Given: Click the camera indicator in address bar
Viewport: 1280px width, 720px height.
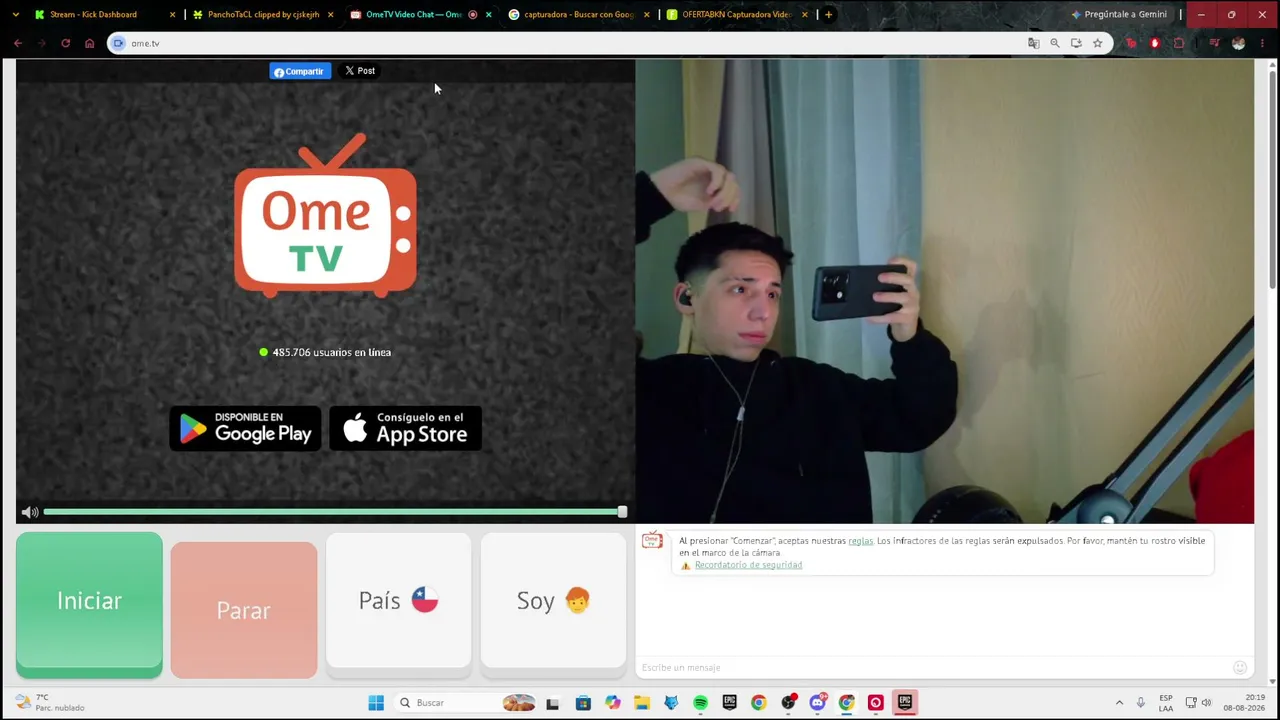Looking at the screenshot, I should click(x=118, y=43).
